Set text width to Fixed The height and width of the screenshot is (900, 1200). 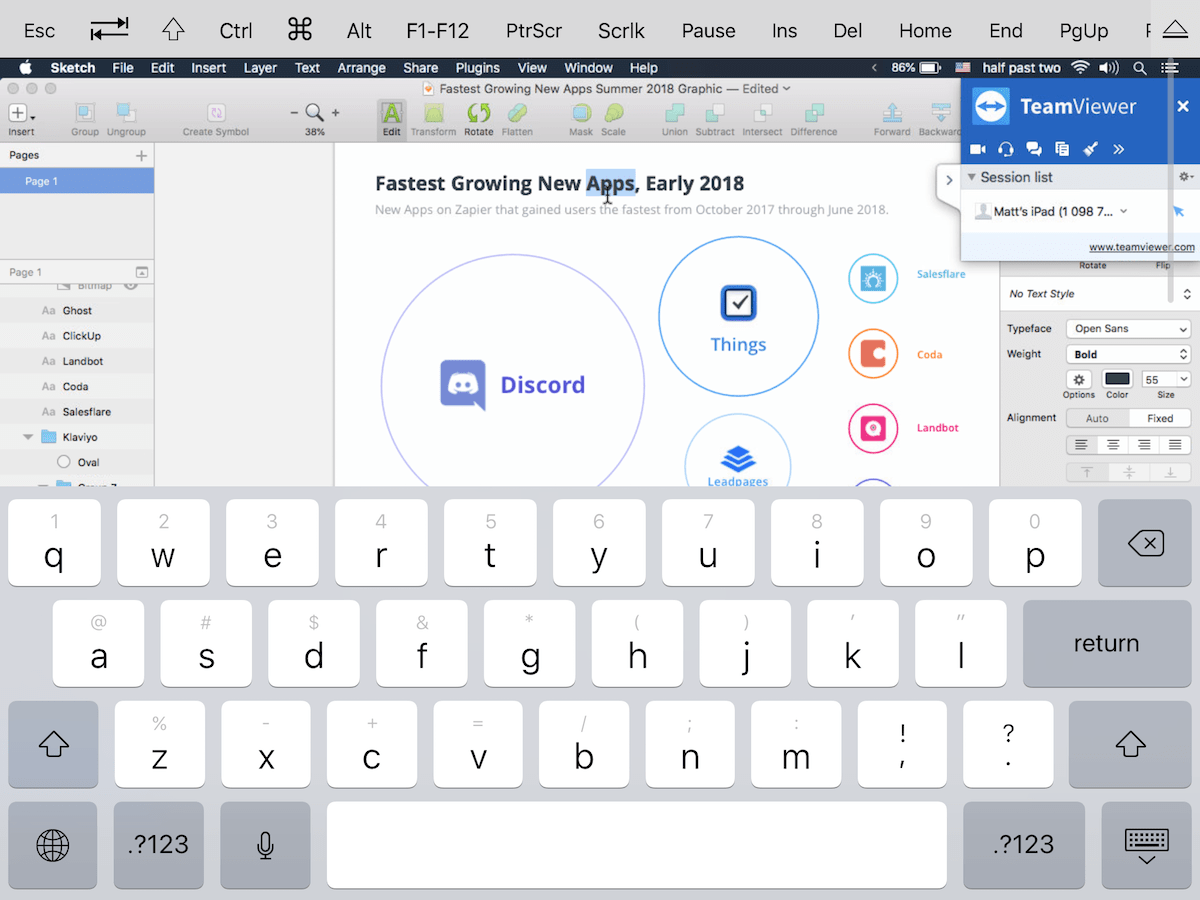(x=1160, y=418)
